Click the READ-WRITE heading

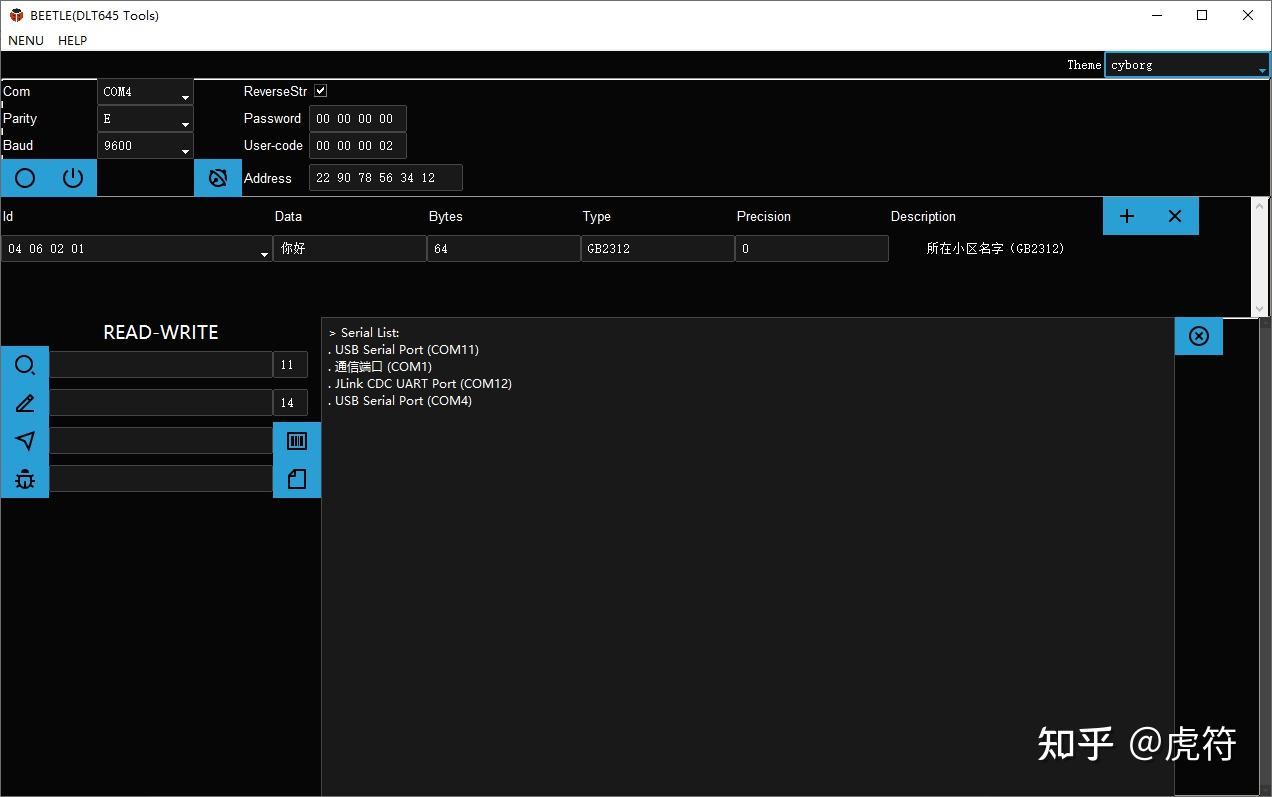click(161, 332)
